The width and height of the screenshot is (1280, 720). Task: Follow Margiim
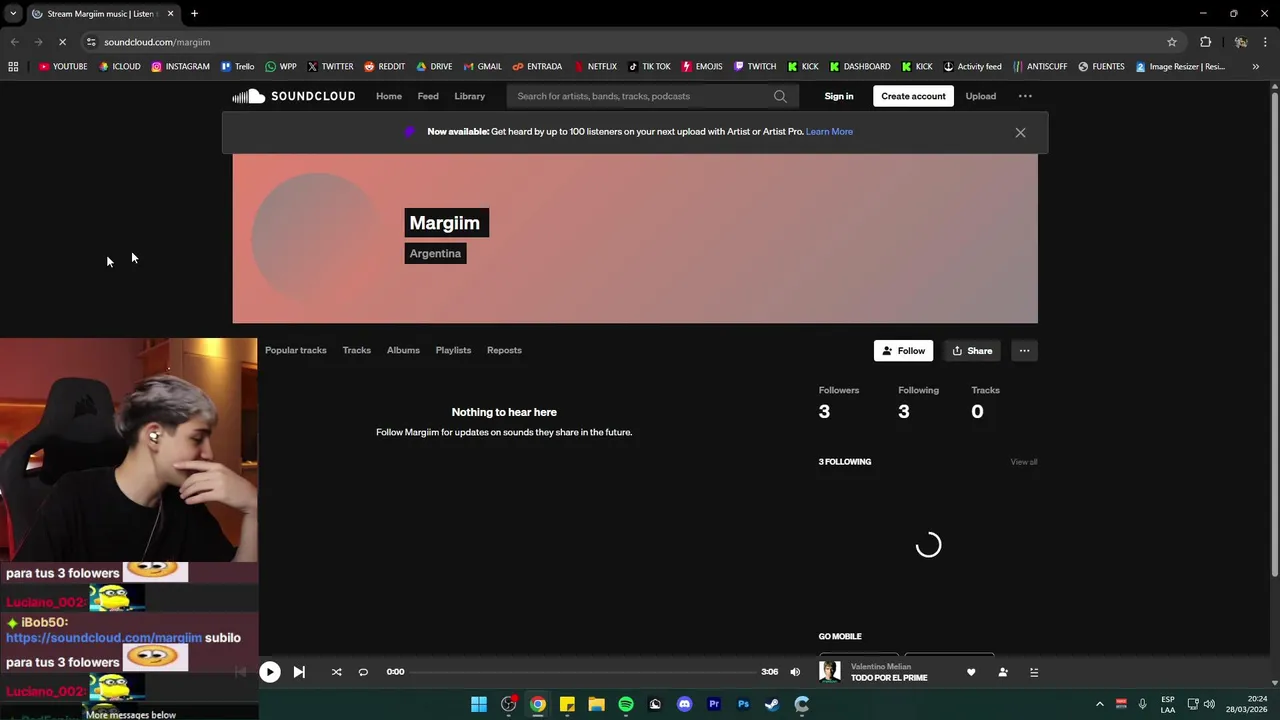[x=903, y=350]
